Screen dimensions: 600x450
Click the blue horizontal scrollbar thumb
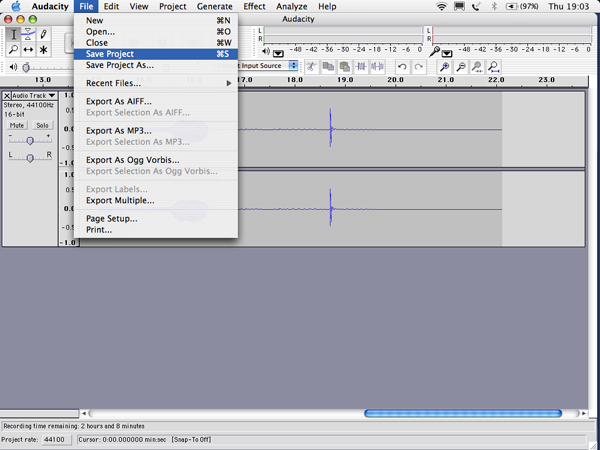pos(463,413)
